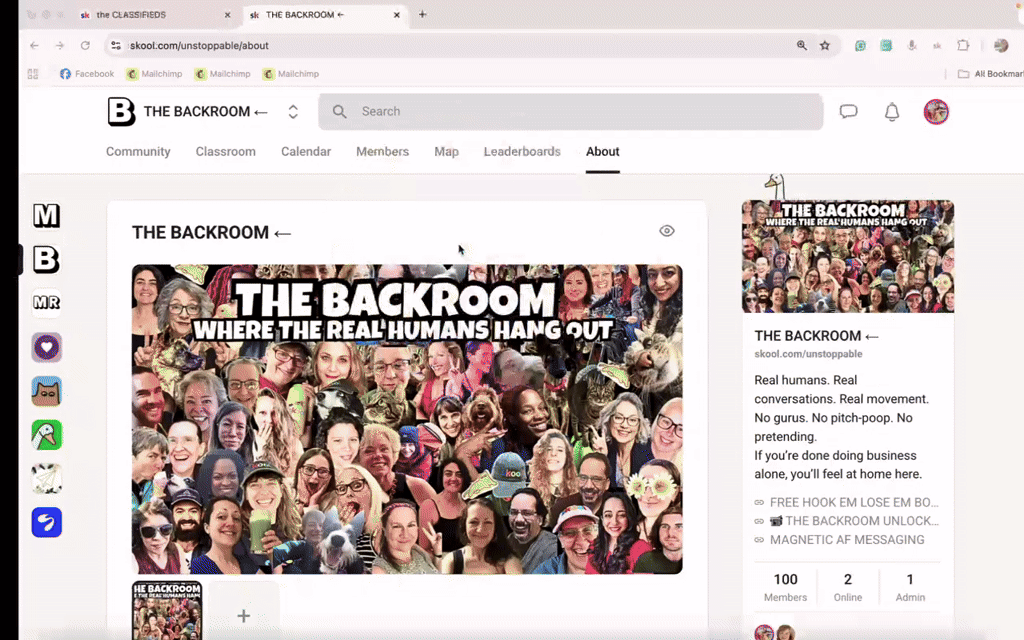The width and height of the screenshot is (1024, 640).
Task: Click the large Backroom collage banner image
Action: point(407,419)
